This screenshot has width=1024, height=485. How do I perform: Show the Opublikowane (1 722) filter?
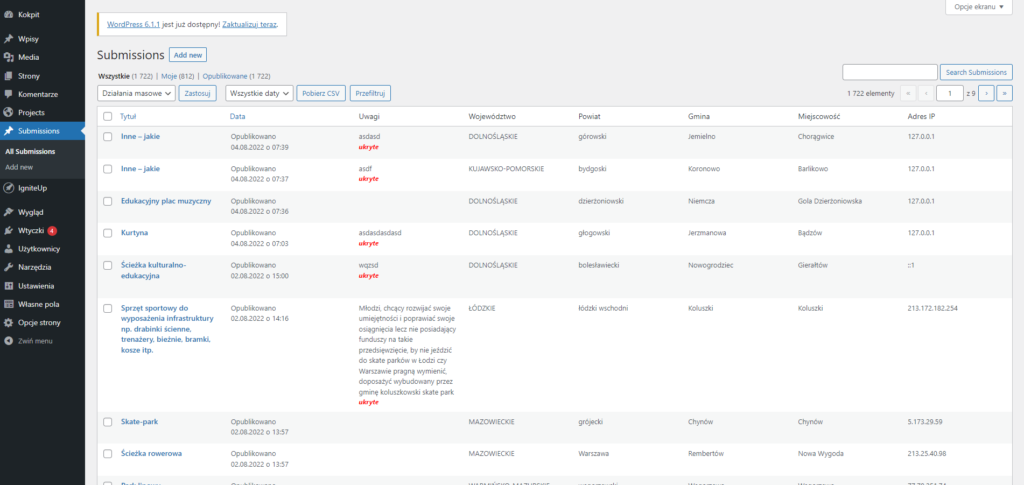coord(236,76)
